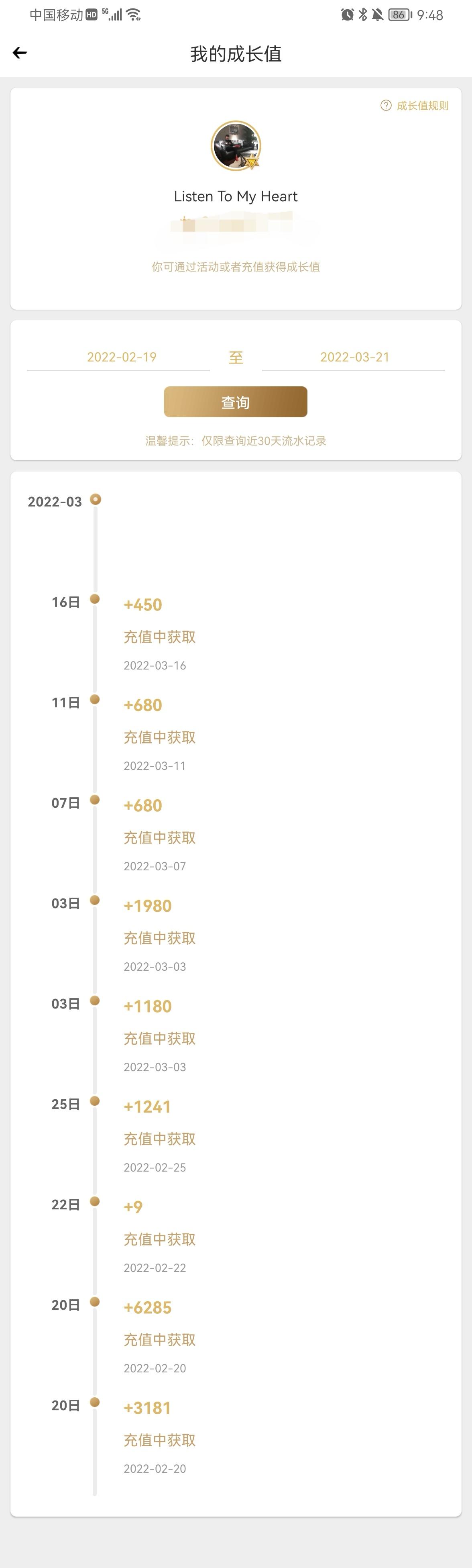Tap the 07日 timeline dot

tap(95, 800)
